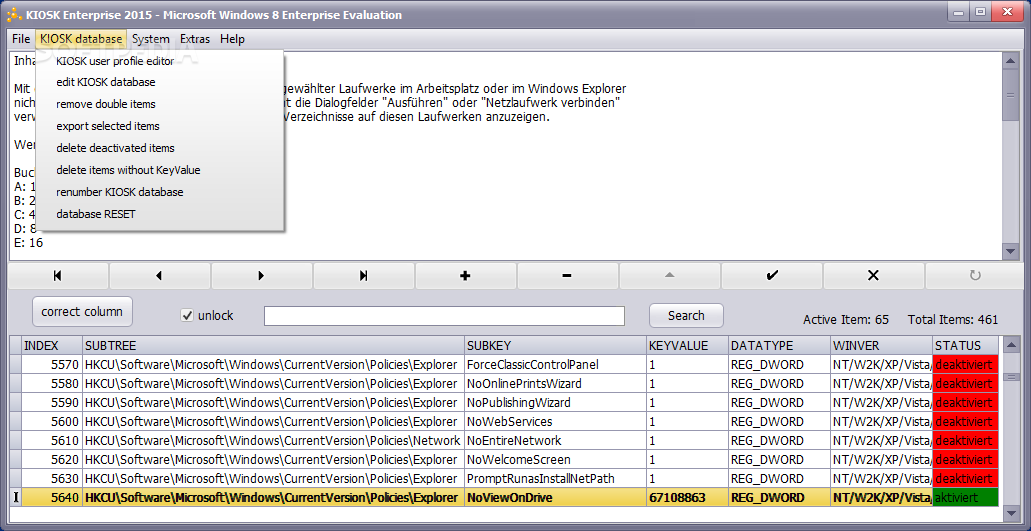Viewport: 1031px width, 531px height.
Task: Click the DATATYPE column header
Action: [x=779, y=346]
